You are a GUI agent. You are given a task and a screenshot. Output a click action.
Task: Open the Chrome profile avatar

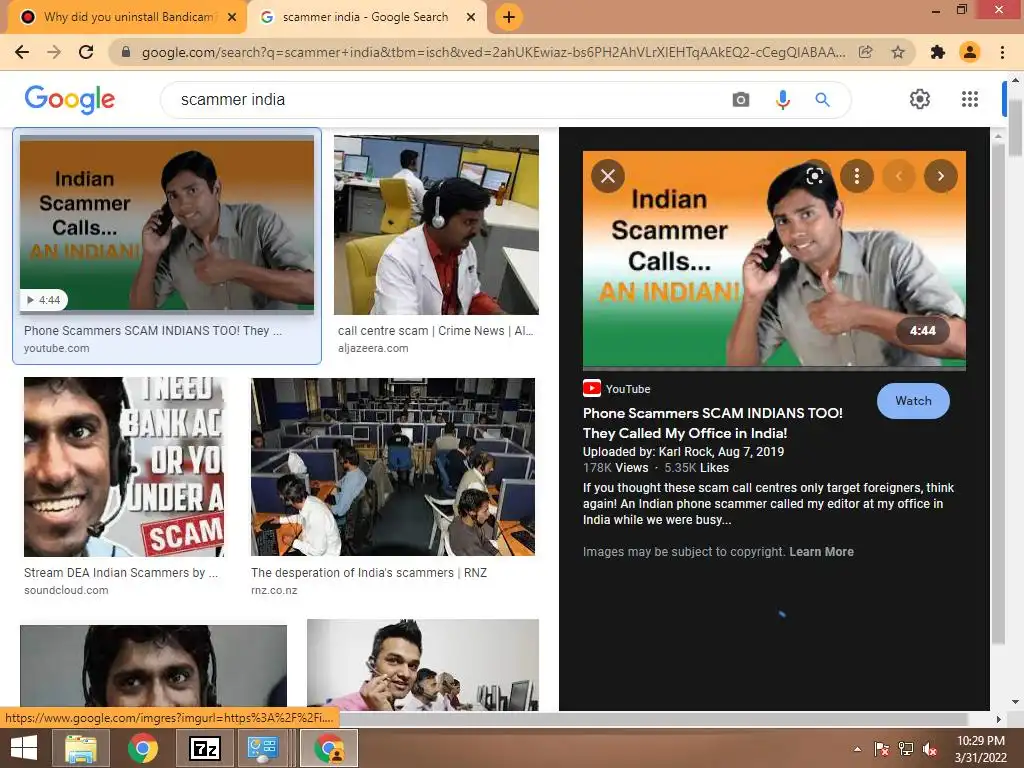(x=970, y=52)
